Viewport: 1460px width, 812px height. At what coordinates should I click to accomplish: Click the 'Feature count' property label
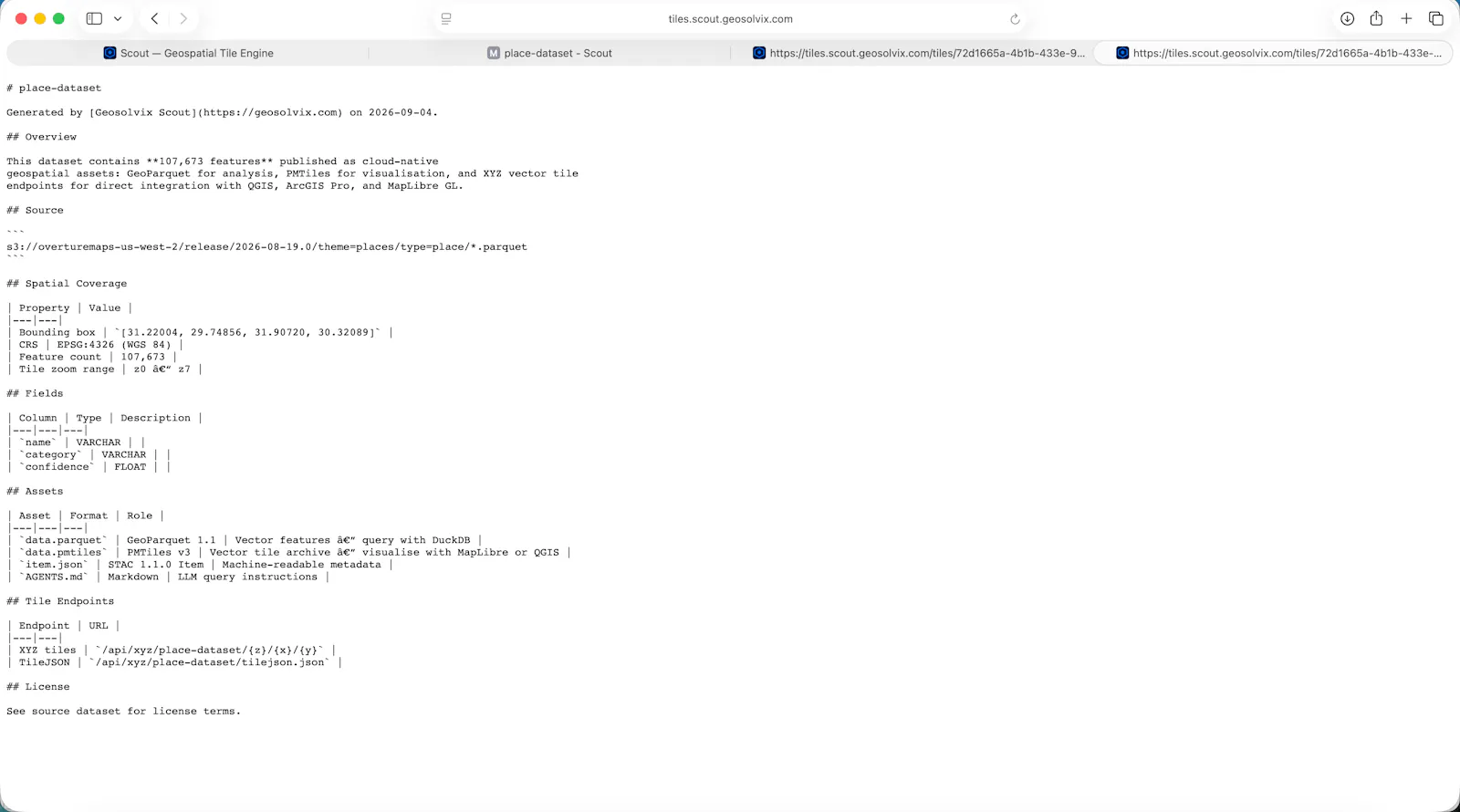60,358
